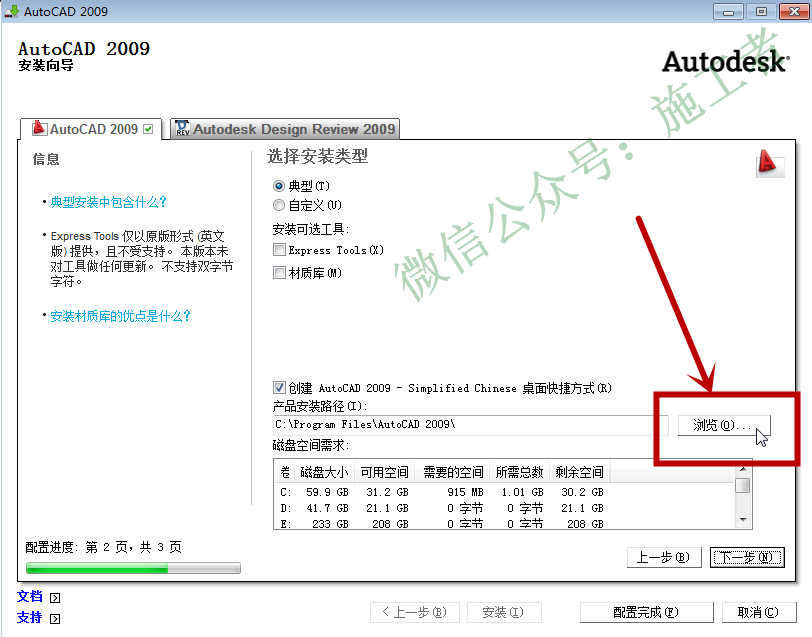Click the 59.9 GB disk size cell

327,492
